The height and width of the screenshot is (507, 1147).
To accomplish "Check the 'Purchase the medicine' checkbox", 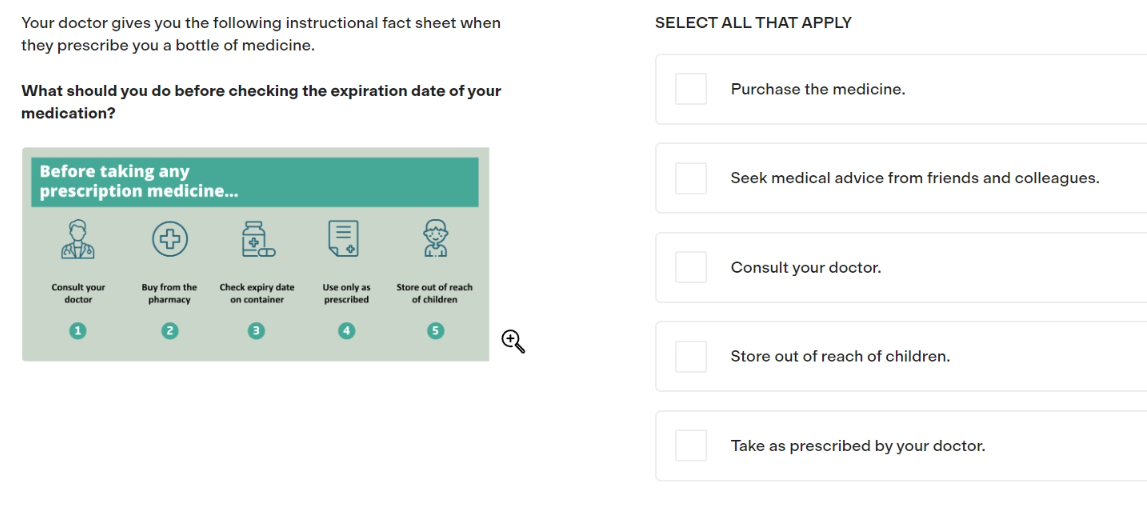I will pos(691,89).
